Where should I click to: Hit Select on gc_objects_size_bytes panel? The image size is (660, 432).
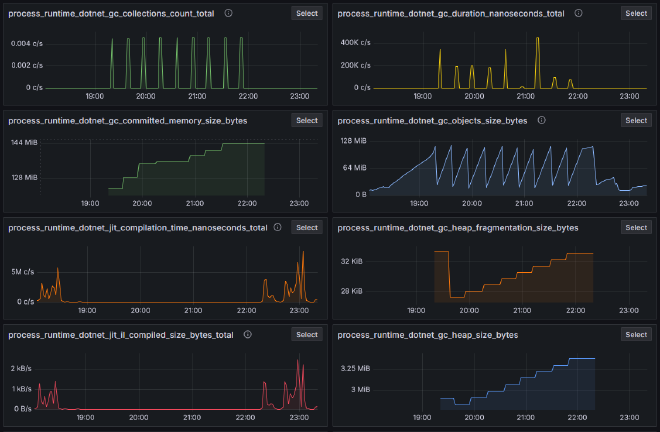636,120
